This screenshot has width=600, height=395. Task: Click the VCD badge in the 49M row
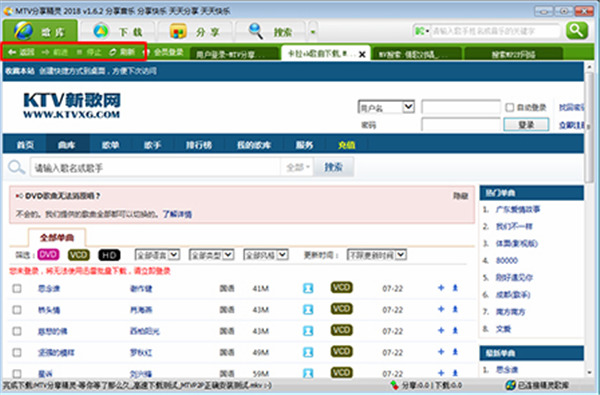341,351
